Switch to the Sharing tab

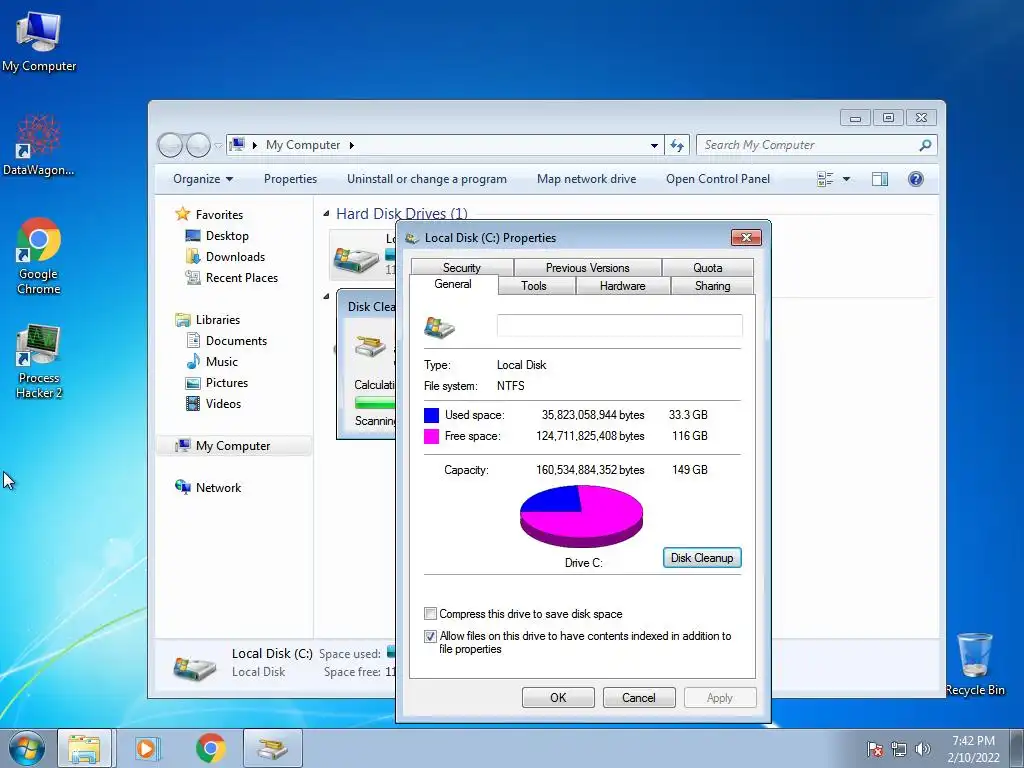(712, 286)
